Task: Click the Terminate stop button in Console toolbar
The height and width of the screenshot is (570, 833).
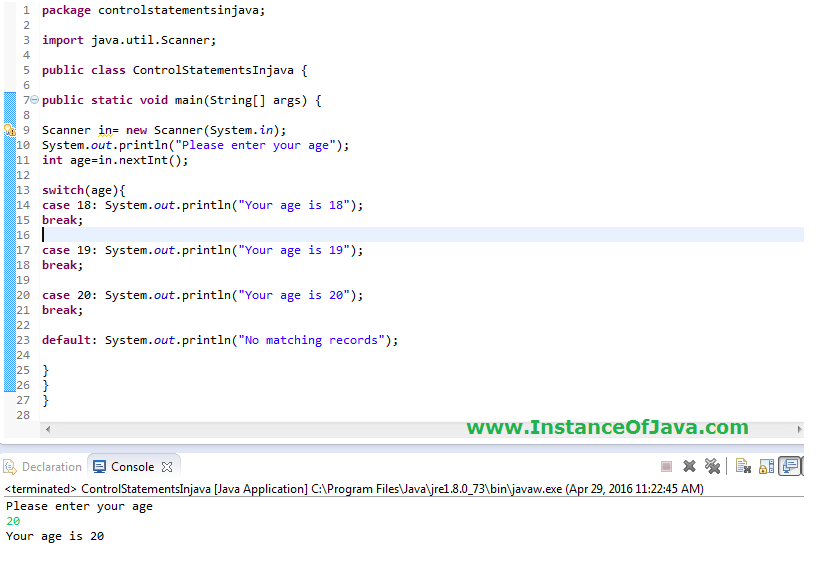Action: pyautogui.click(x=666, y=466)
